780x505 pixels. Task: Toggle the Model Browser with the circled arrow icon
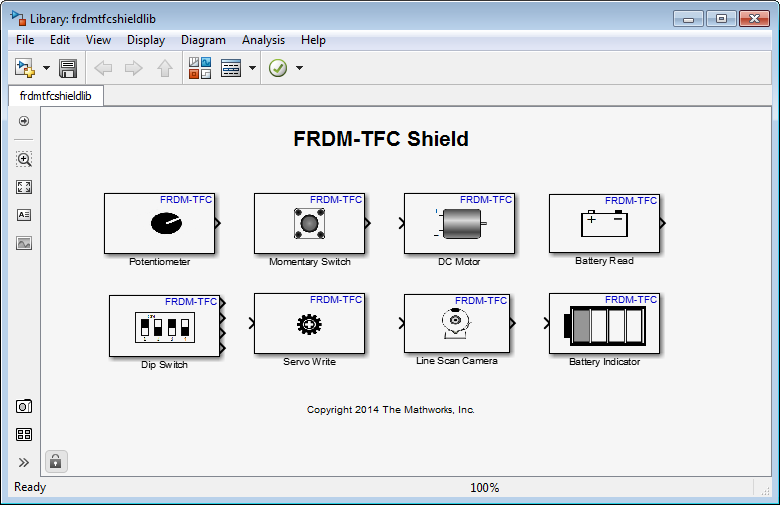point(24,121)
